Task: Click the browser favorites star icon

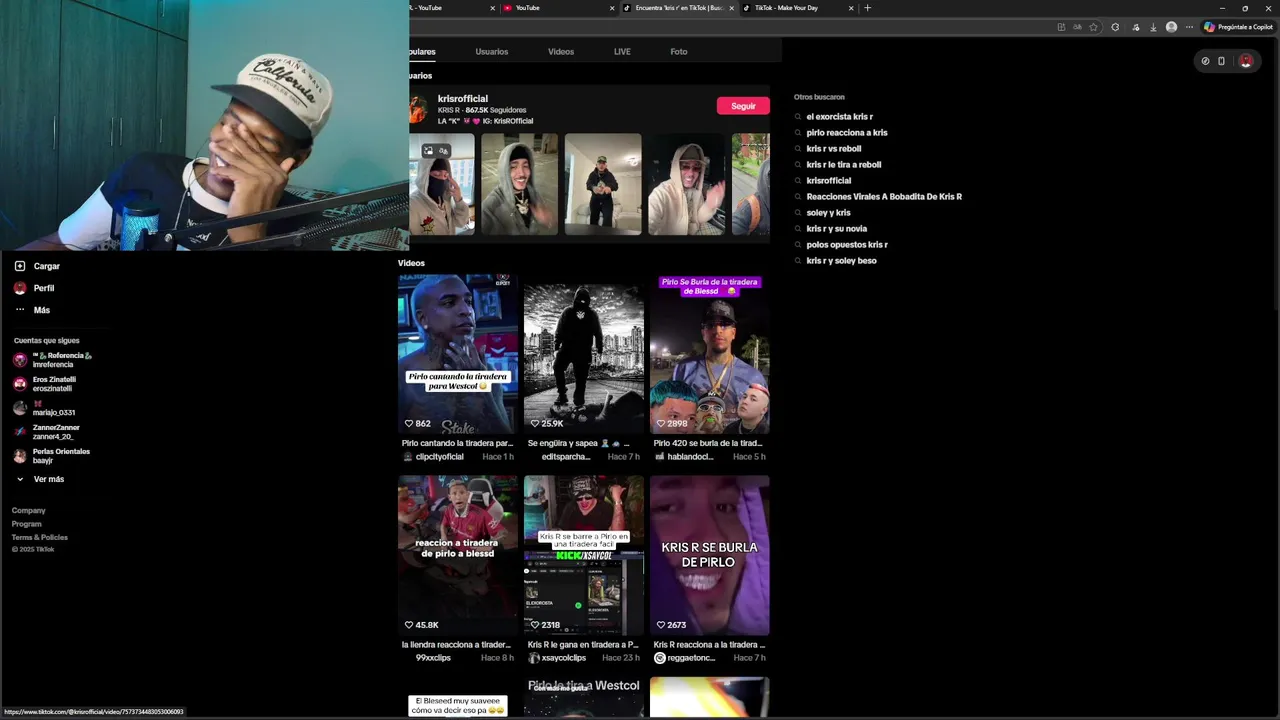Action: point(1094,27)
